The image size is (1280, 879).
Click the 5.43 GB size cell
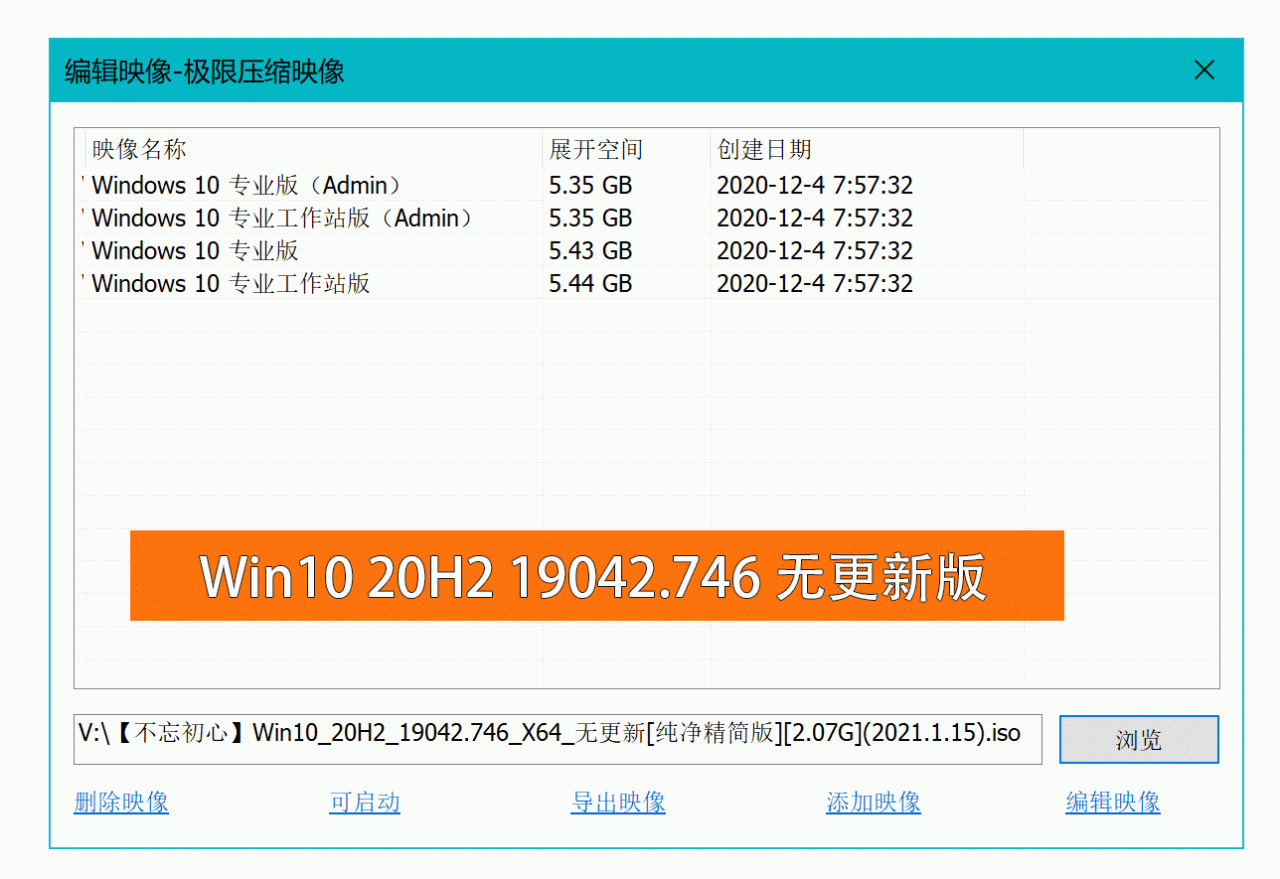click(590, 251)
